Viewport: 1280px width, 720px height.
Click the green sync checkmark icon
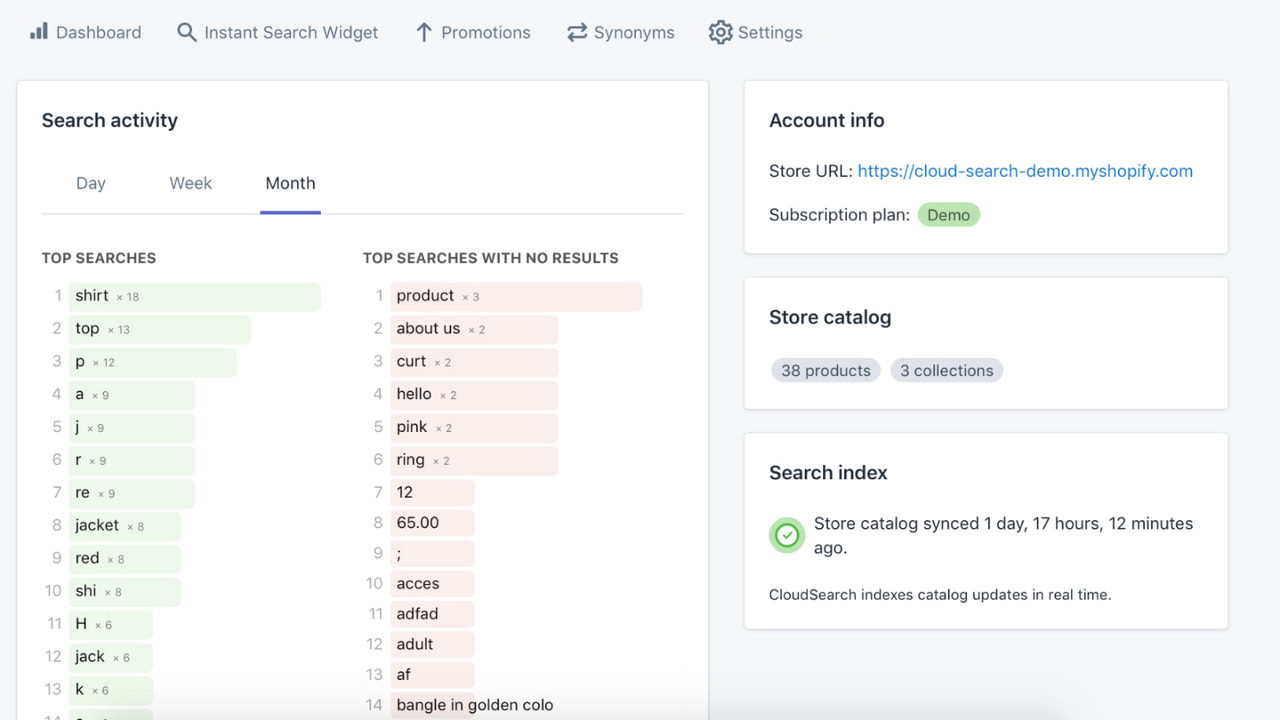click(x=787, y=535)
